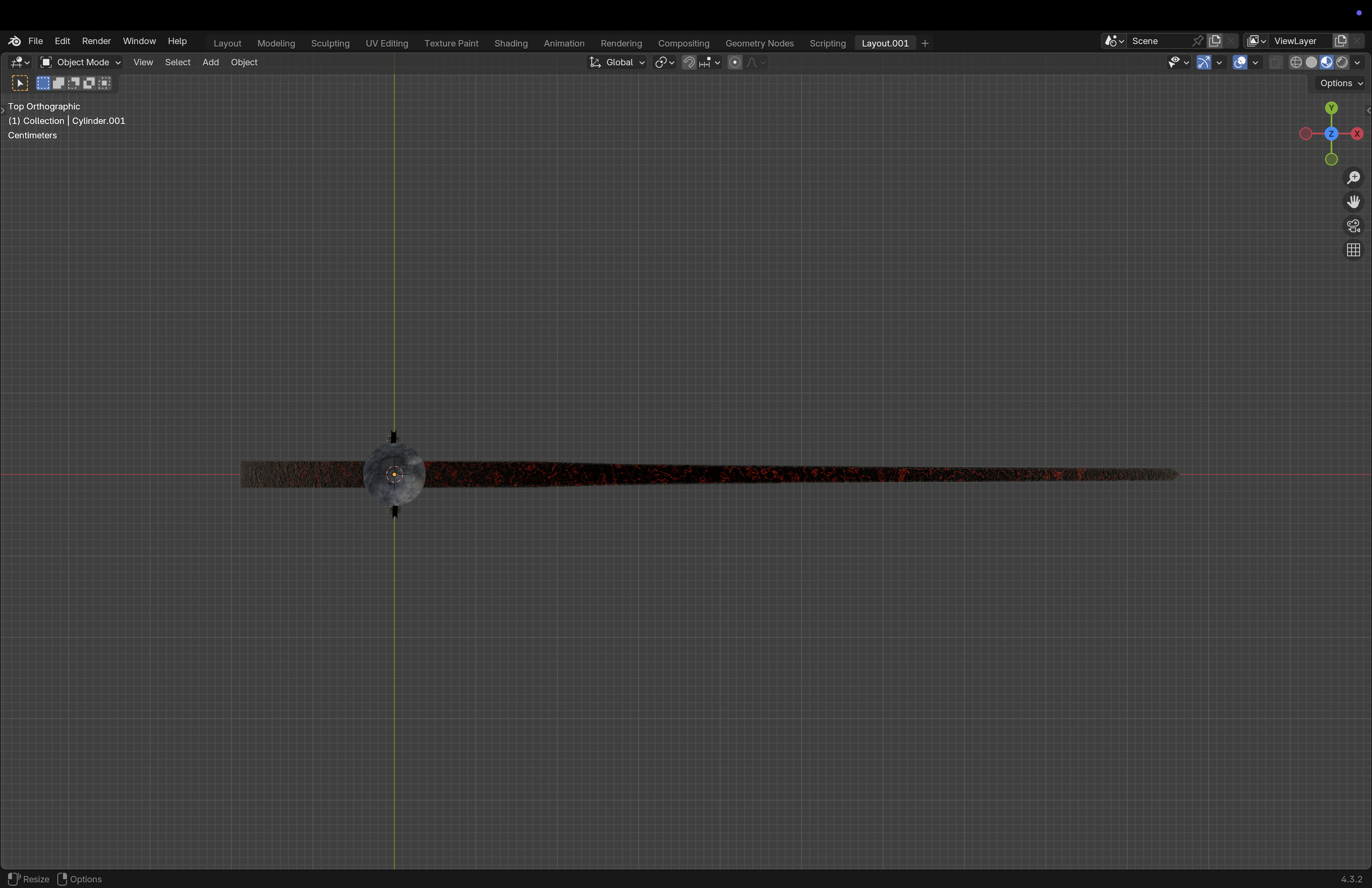
Task: Open the Edit menu
Action: 62,41
